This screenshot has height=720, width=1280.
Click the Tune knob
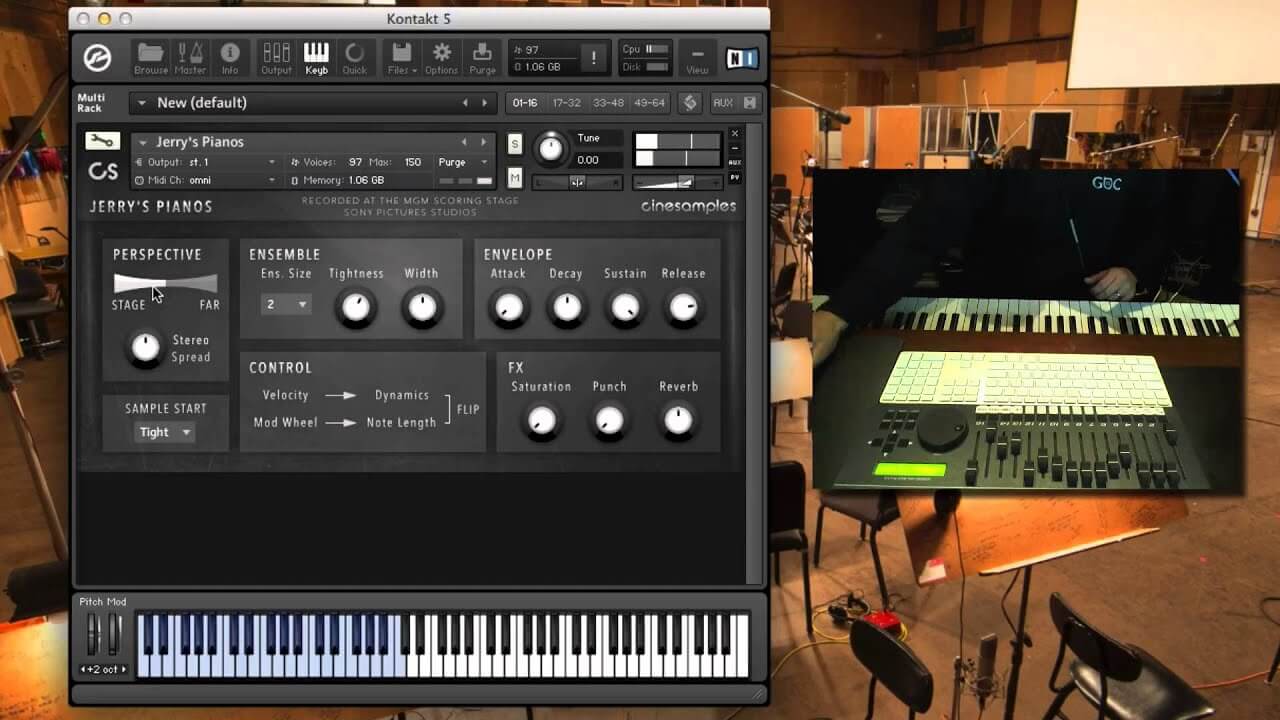pyautogui.click(x=551, y=149)
